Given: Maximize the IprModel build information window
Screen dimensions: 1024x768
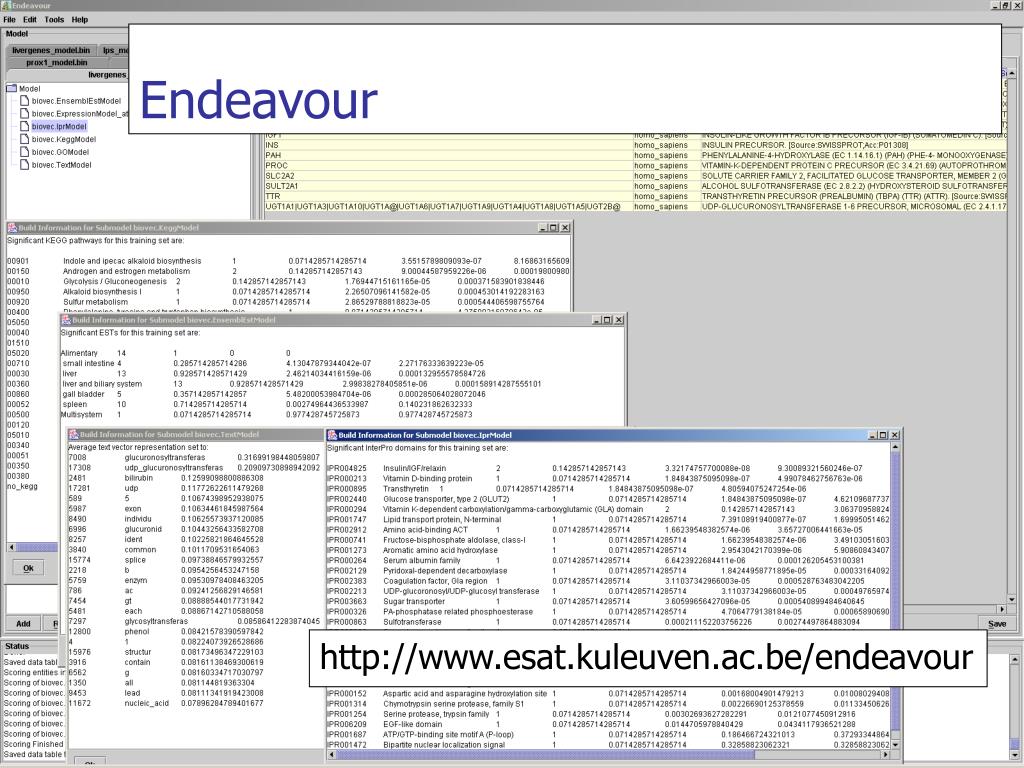Looking at the screenshot, I should pyautogui.click(x=884, y=435).
